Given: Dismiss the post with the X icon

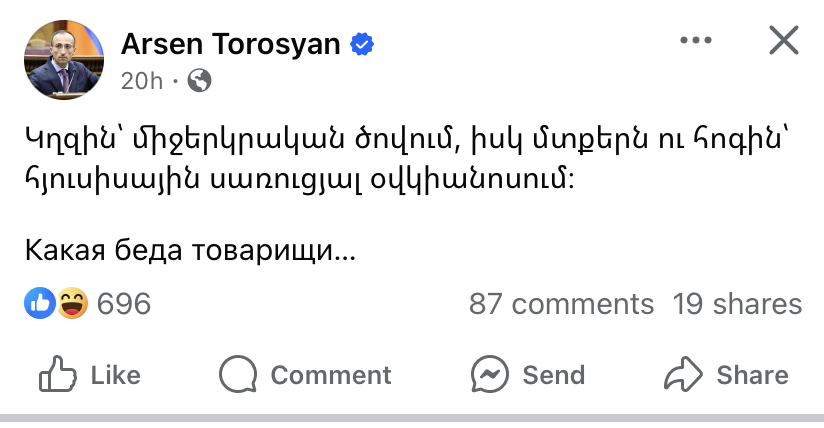Looking at the screenshot, I should tap(782, 41).
